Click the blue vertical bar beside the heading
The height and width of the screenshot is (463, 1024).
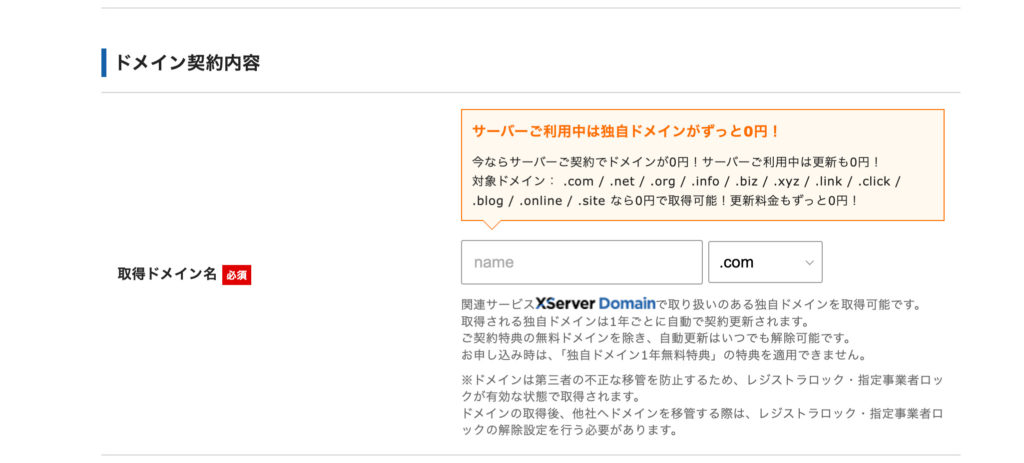click(104, 62)
